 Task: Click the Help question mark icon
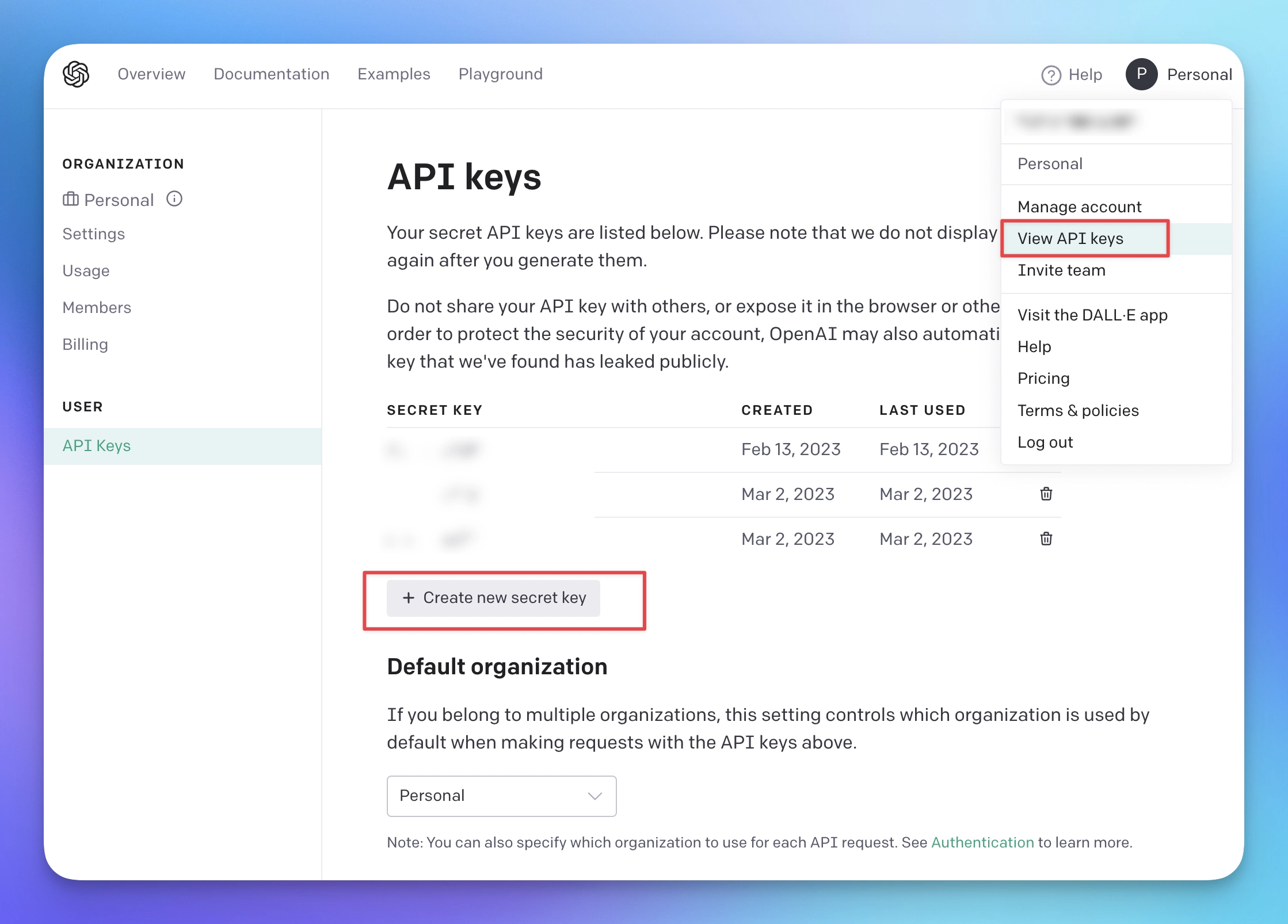pos(1051,75)
